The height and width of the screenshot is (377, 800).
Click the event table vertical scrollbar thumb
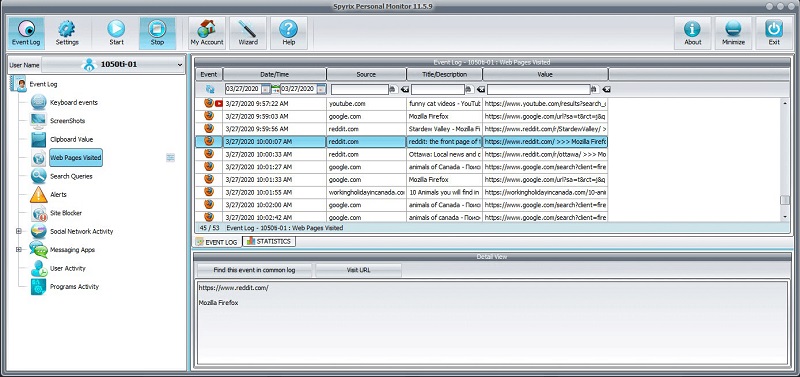[x=785, y=200]
